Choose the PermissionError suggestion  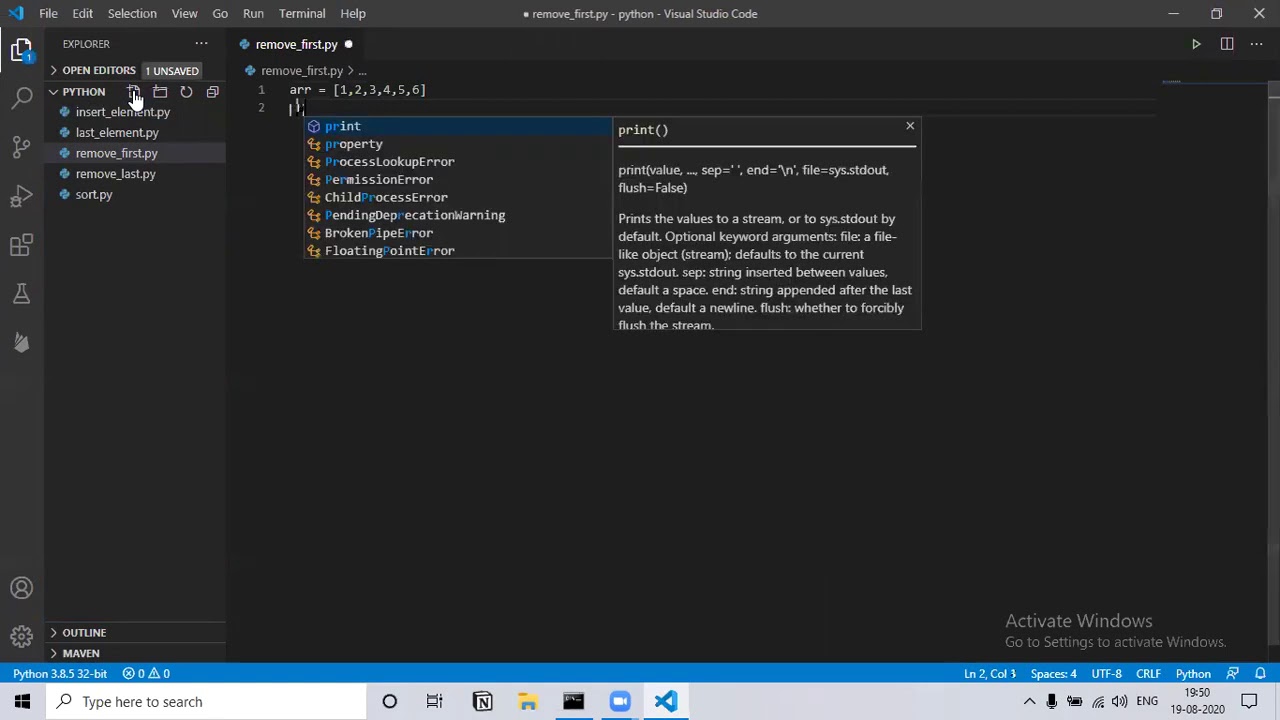click(x=458, y=180)
